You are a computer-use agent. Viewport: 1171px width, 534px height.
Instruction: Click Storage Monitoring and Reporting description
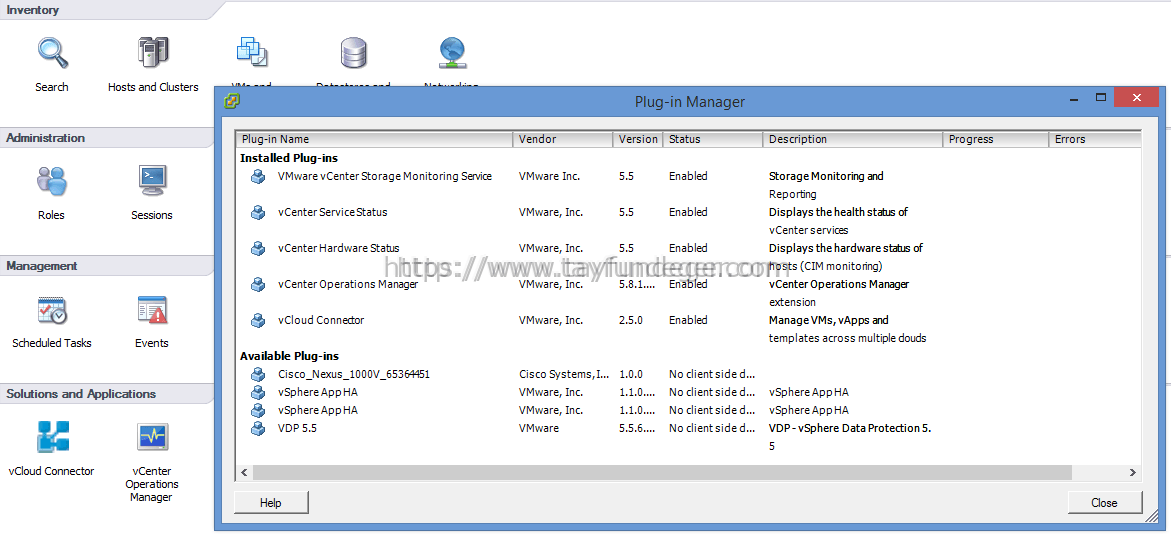(x=826, y=185)
